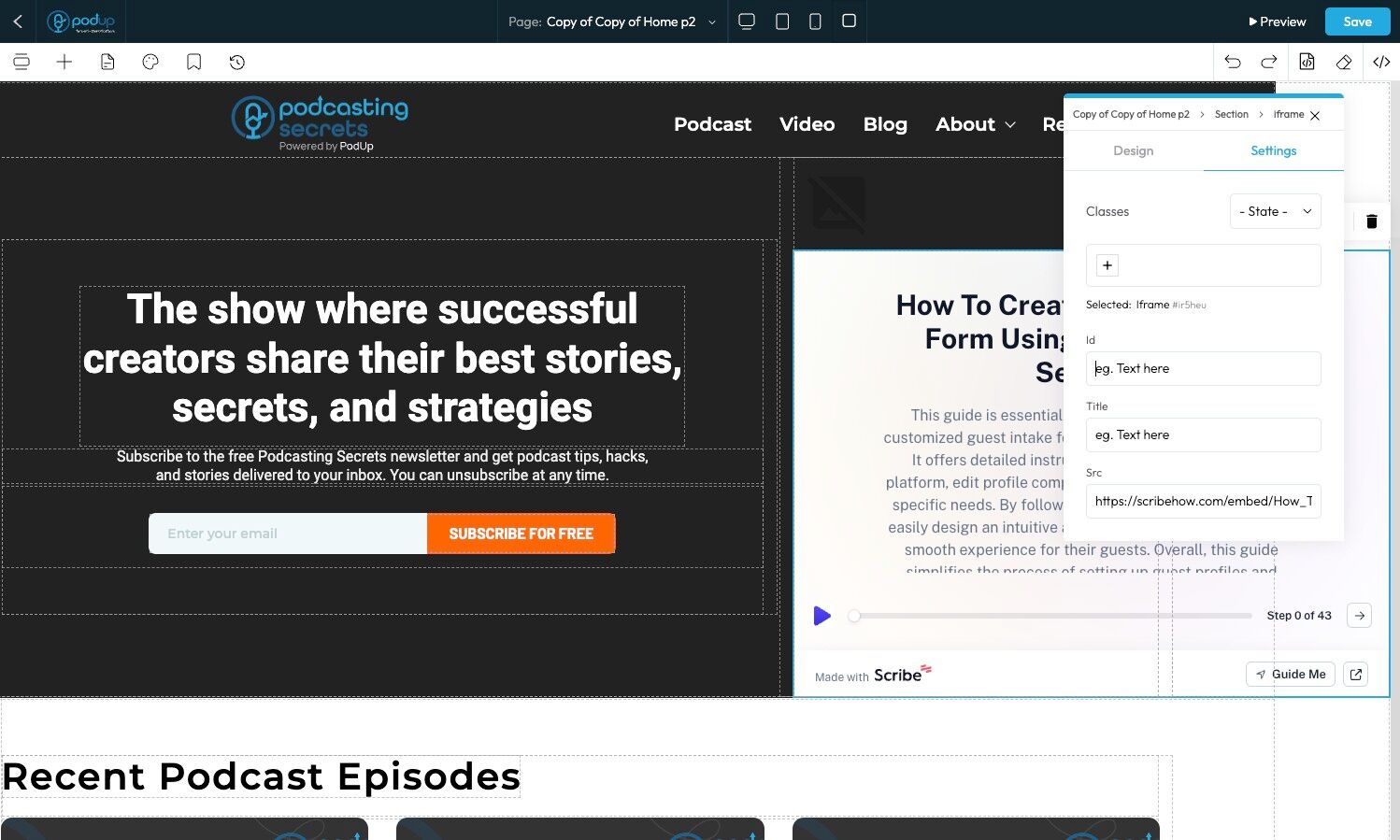Click the Guide Me button
This screenshot has width=1400, height=840.
(1291, 675)
